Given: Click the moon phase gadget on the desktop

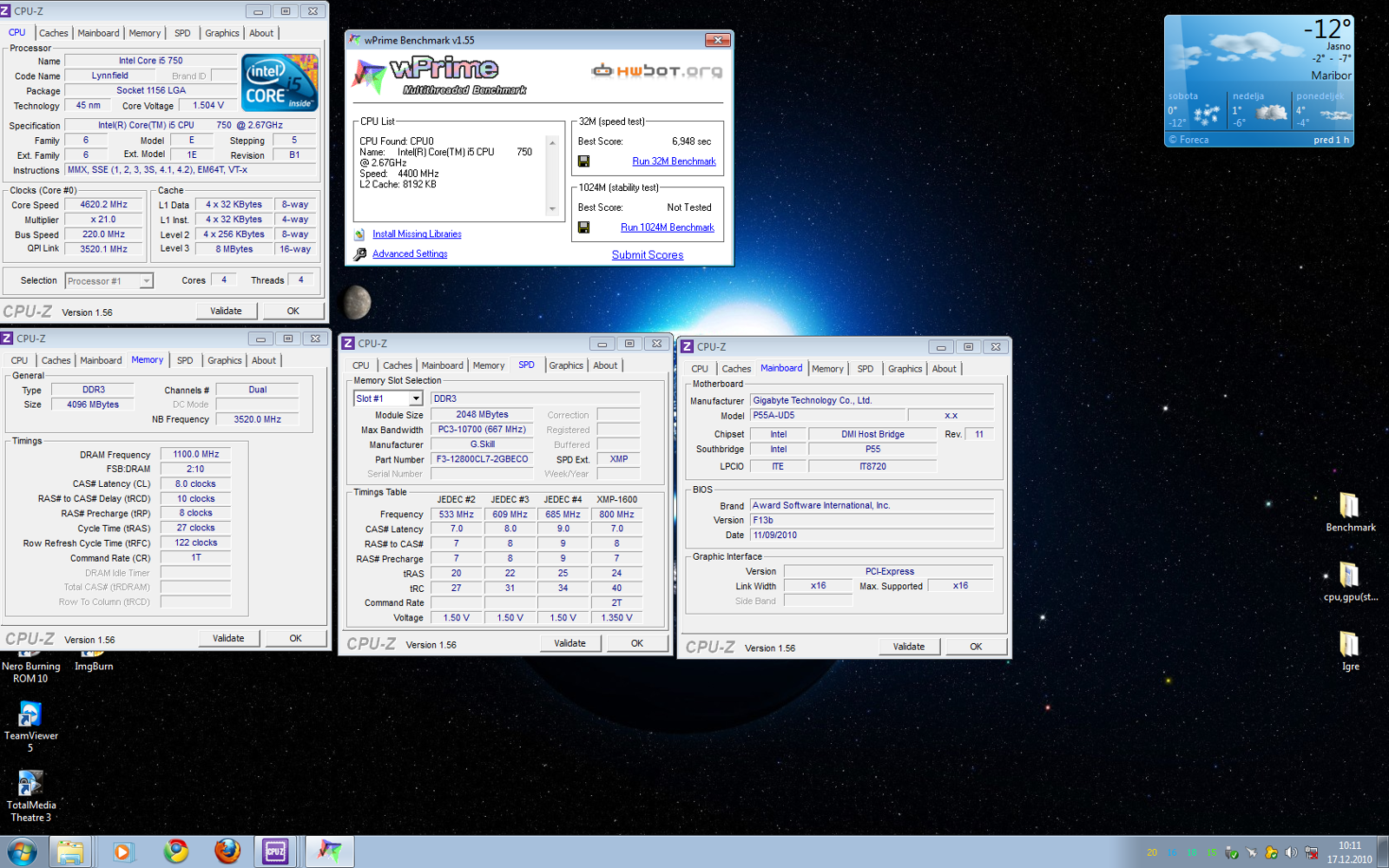Looking at the screenshot, I should click(357, 302).
